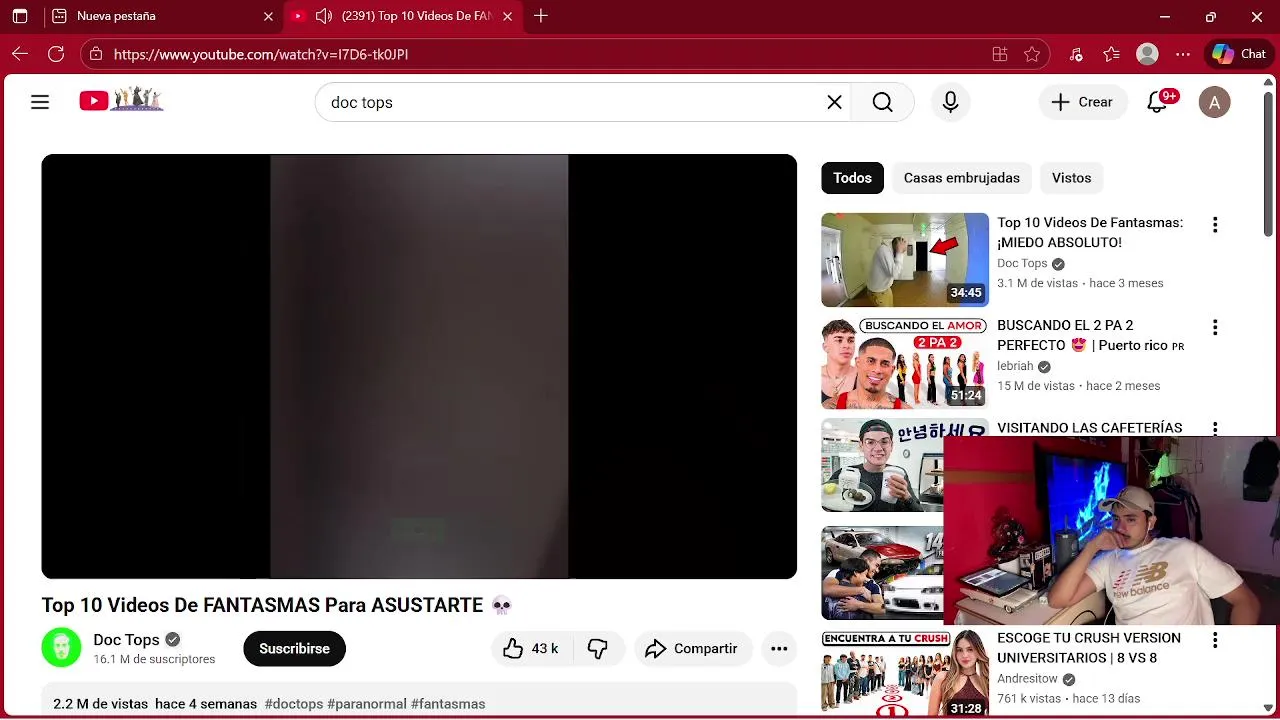Open notifications bell
The height and width of the screenshot is (720, 1280).
[1157, 102]
